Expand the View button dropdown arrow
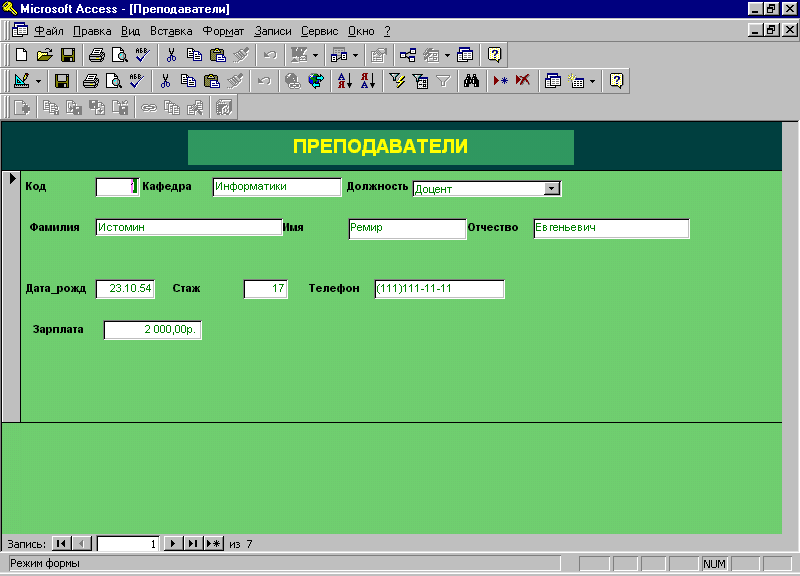This screenshot has width=800, height=576. click(x=38, y=81)
